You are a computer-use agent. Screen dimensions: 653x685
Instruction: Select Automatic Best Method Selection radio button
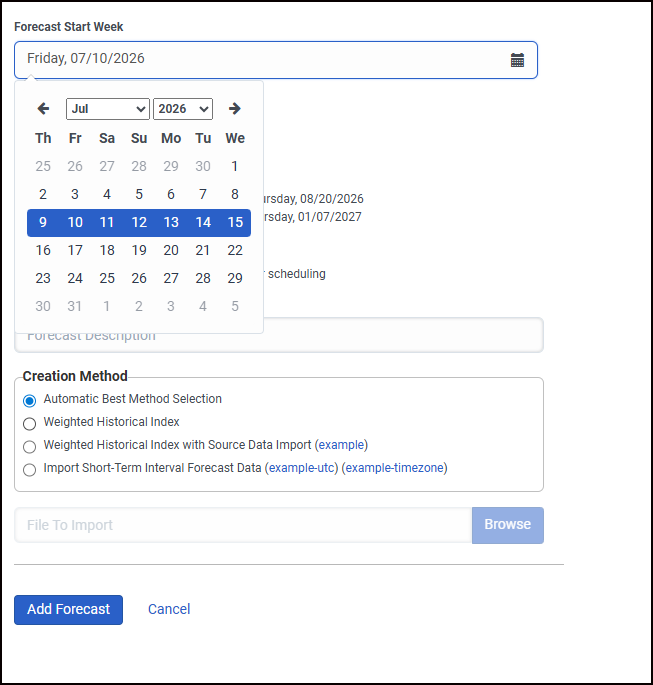click(x=30, y=400)
